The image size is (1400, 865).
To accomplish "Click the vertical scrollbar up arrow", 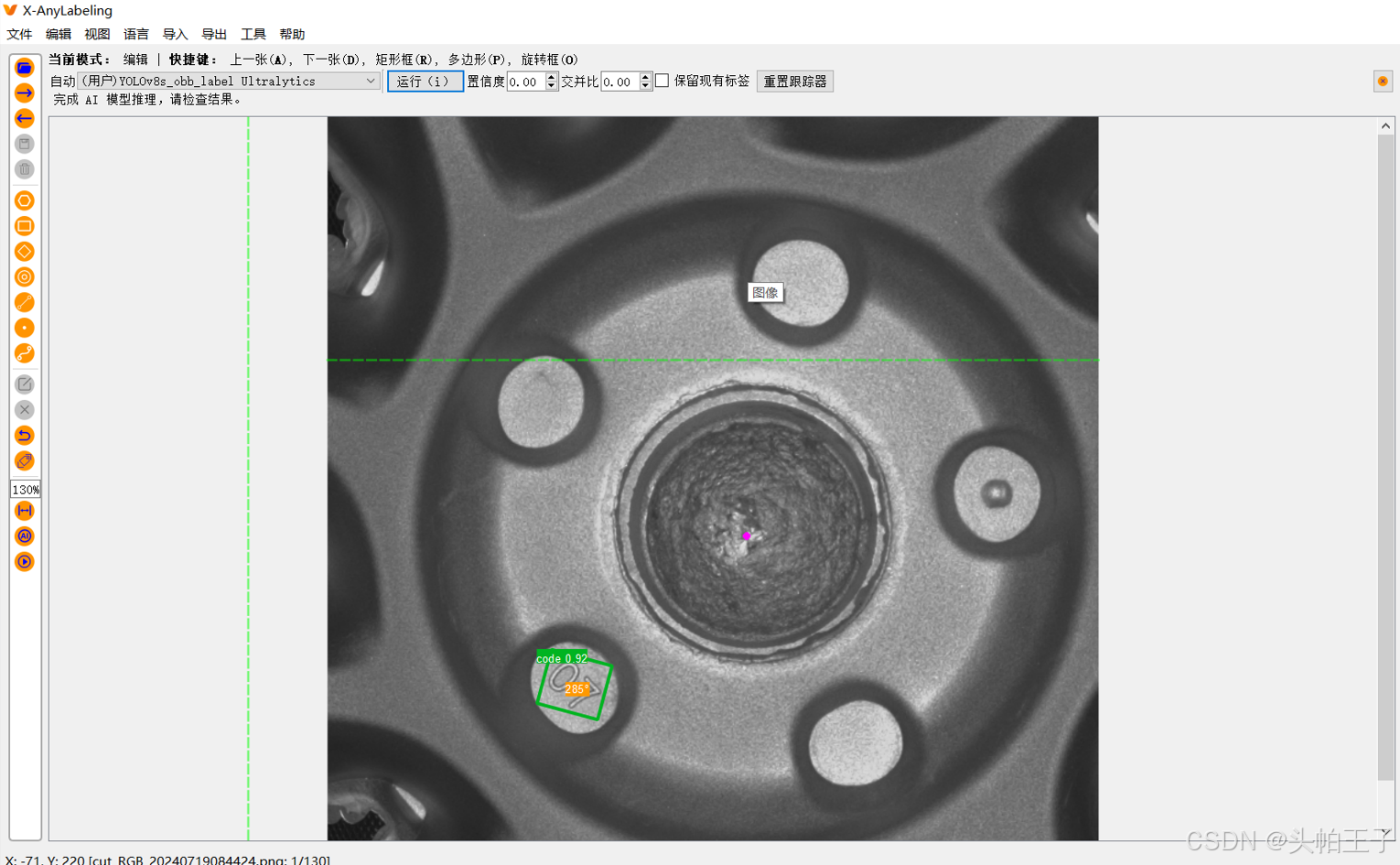I will [x=1386, y=126].
